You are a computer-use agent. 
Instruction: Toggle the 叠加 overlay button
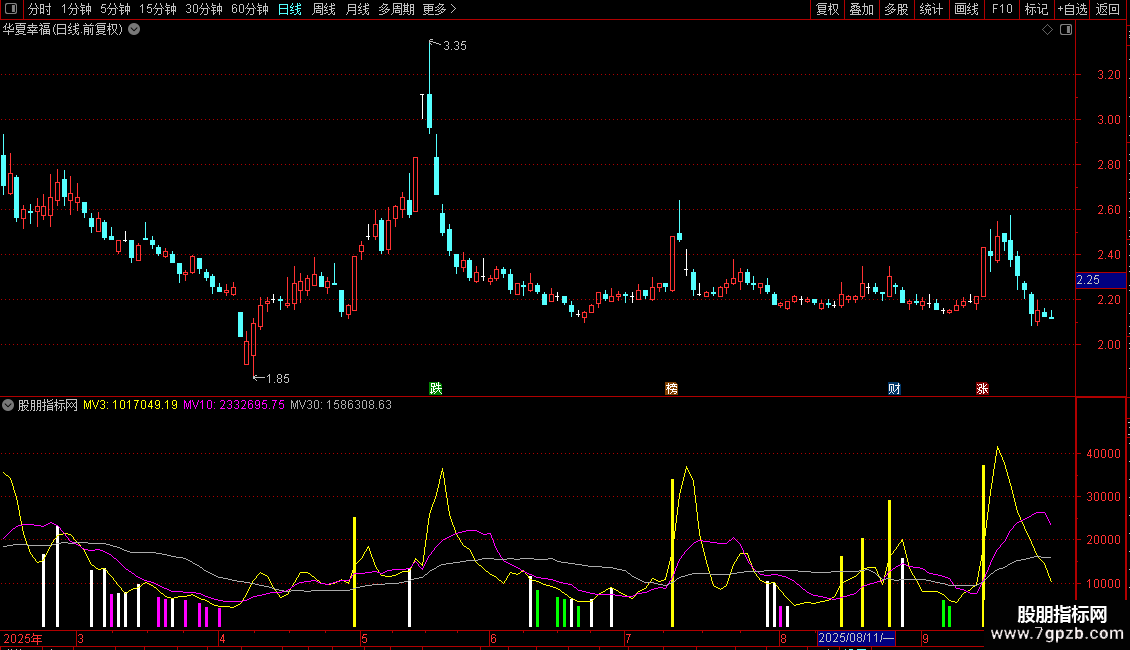861,9
